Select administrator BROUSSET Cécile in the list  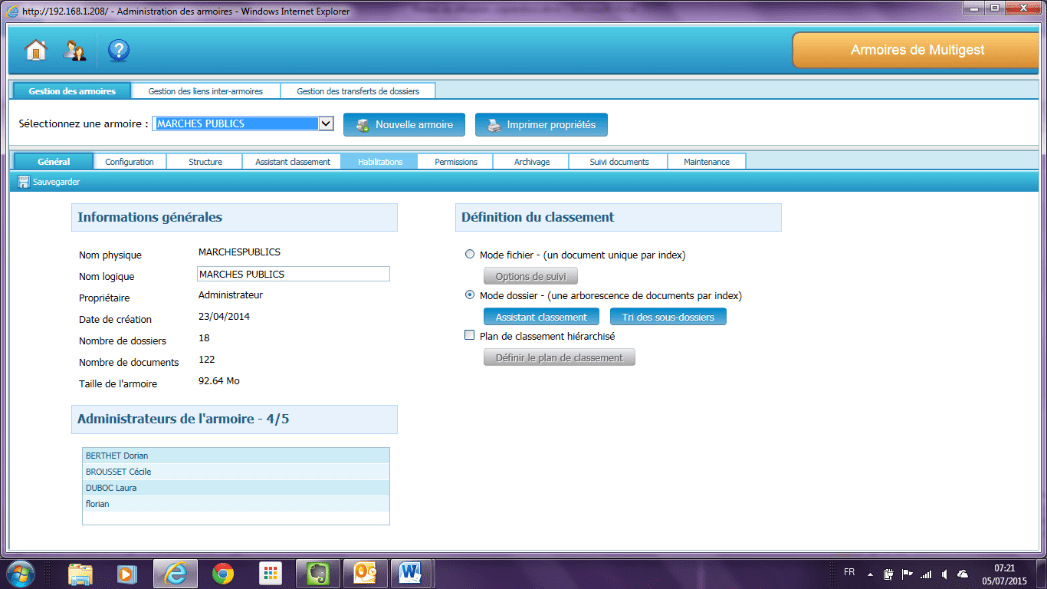(x=235, y=471)
